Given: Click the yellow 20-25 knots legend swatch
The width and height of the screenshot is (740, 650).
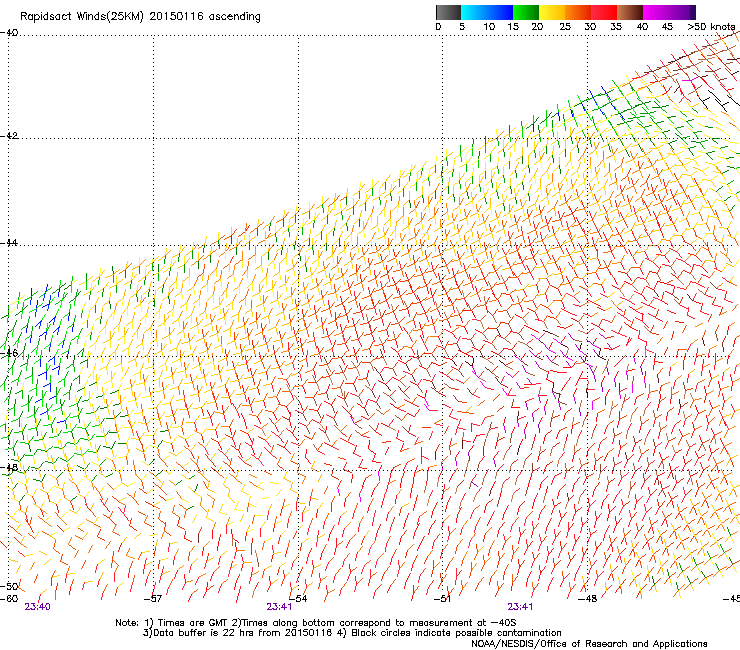Looking at the screenshot, I should click(552, 12).
